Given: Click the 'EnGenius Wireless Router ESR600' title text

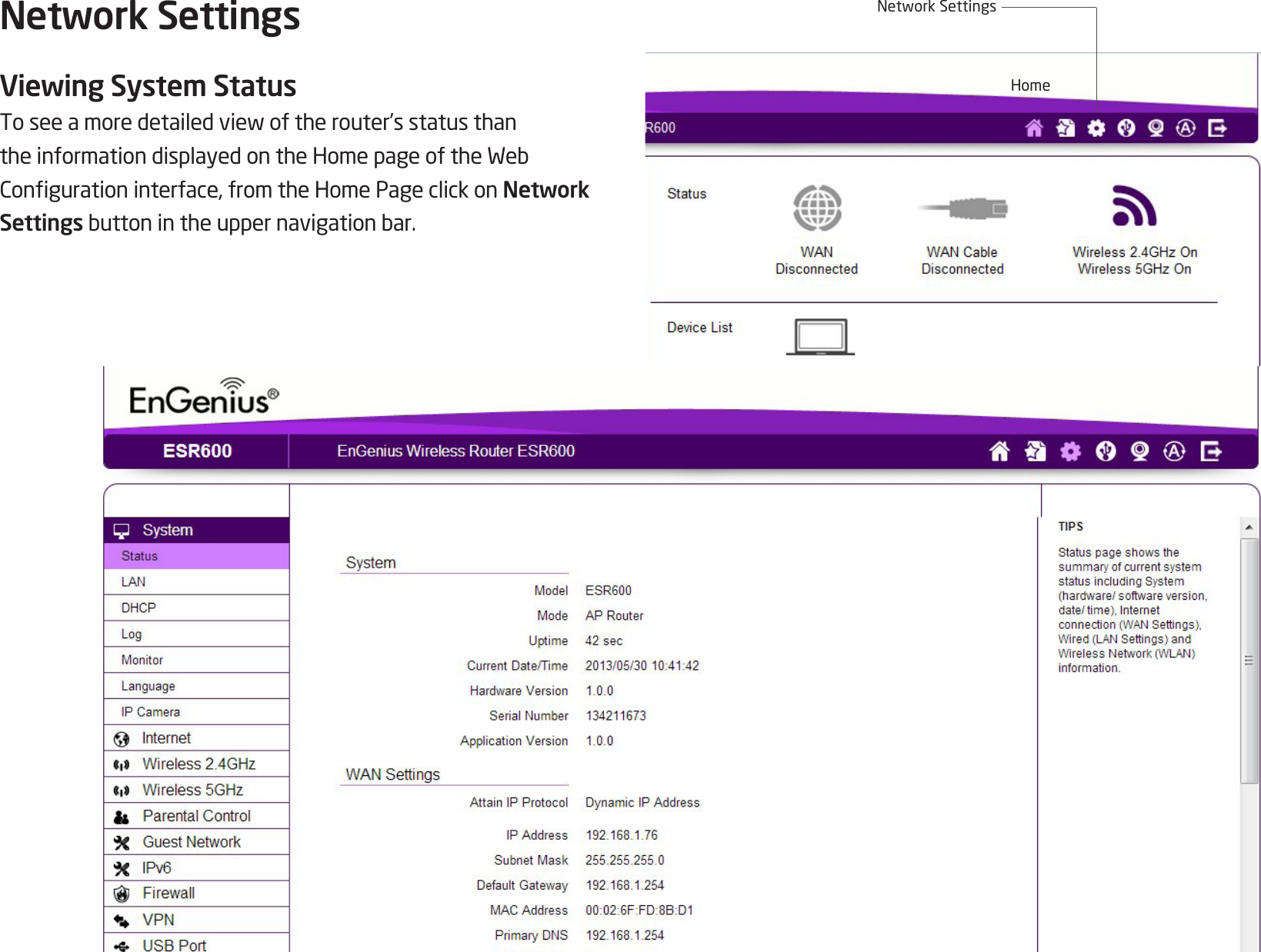Looking at the screenshot, I should pyautogui.click(x=455, y=451).
